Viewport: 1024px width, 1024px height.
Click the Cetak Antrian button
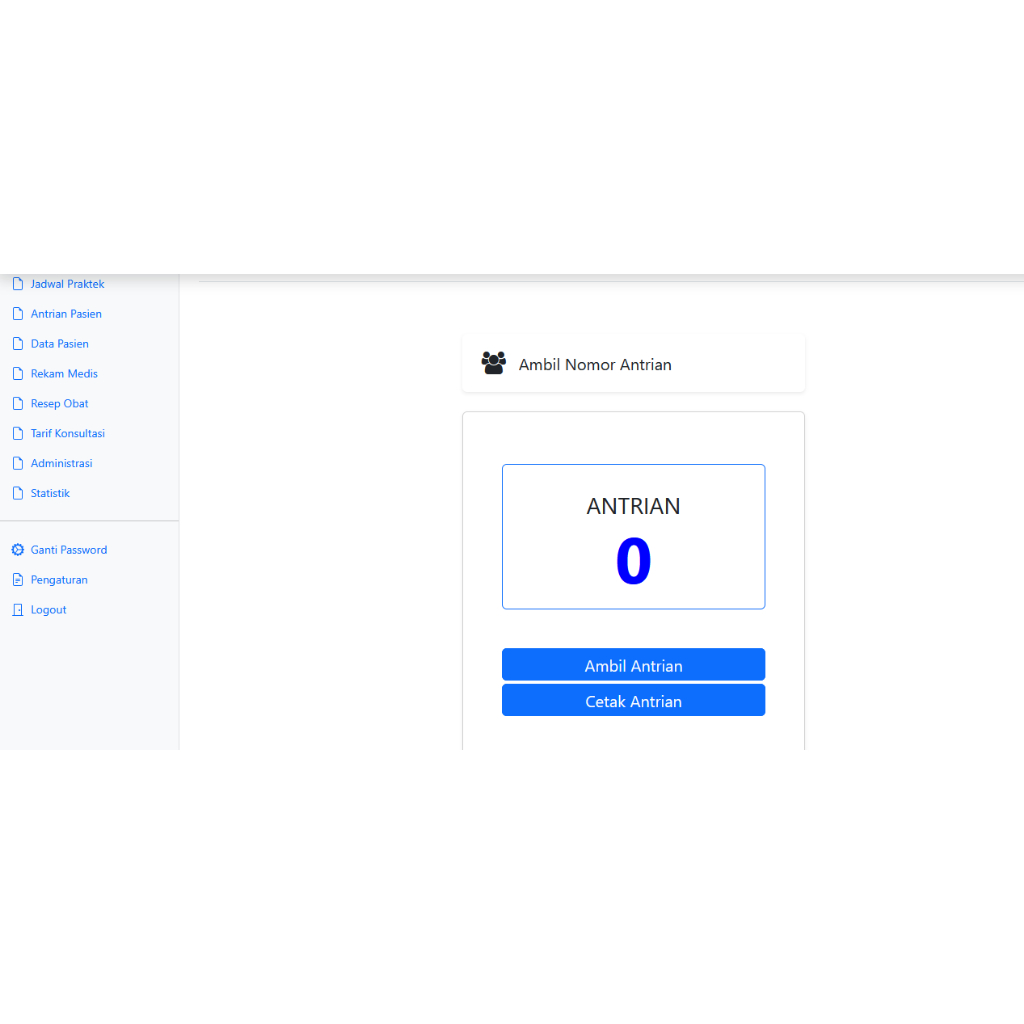[x=633, y=700]
